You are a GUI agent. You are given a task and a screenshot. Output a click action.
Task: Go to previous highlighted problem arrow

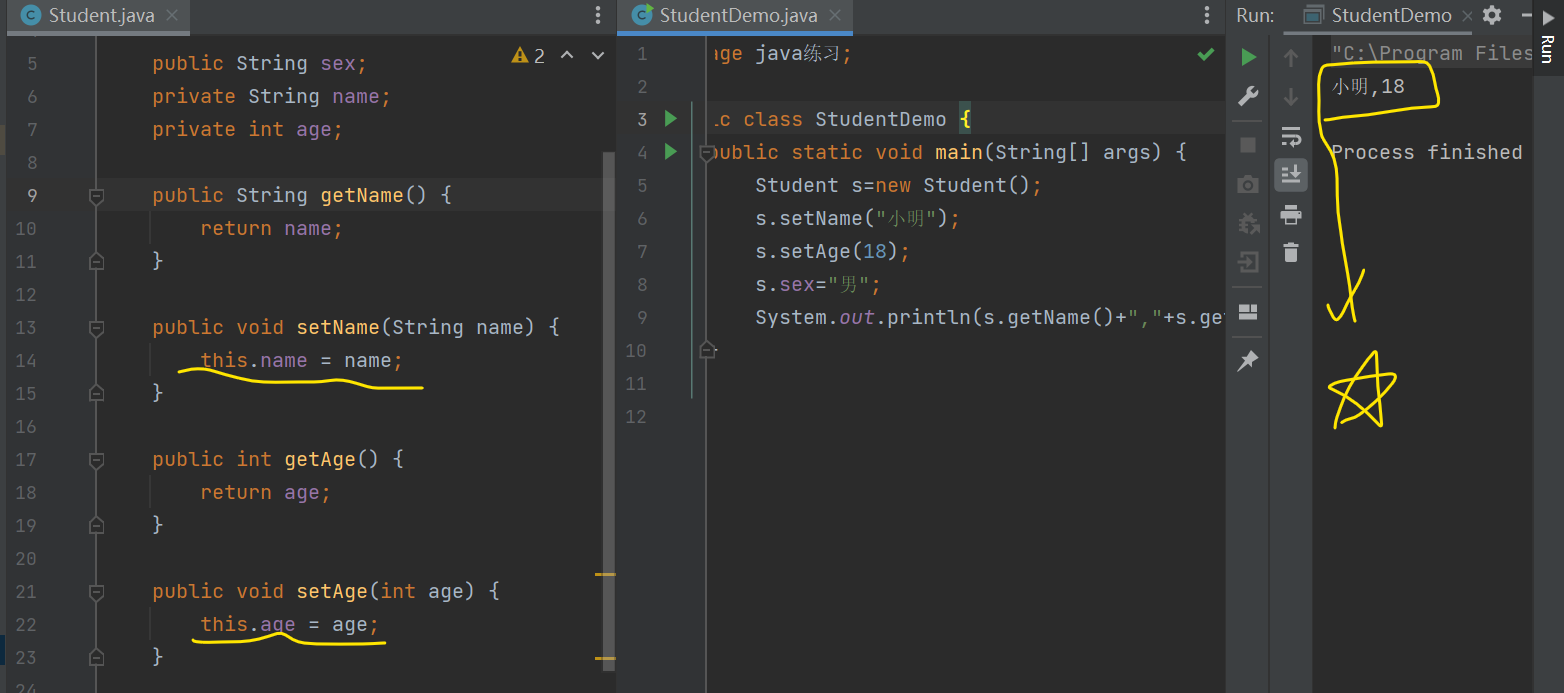coord(567,55)
